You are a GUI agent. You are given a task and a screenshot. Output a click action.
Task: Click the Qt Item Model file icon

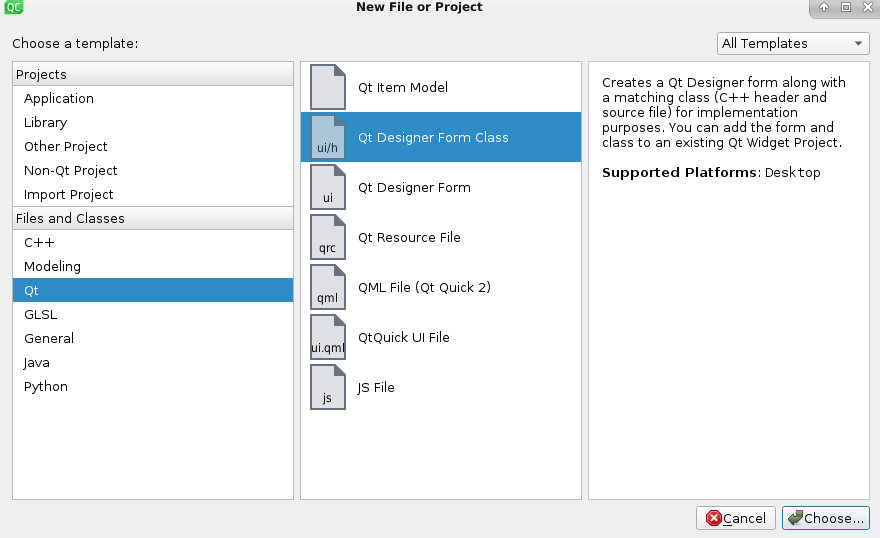(328, 87)
